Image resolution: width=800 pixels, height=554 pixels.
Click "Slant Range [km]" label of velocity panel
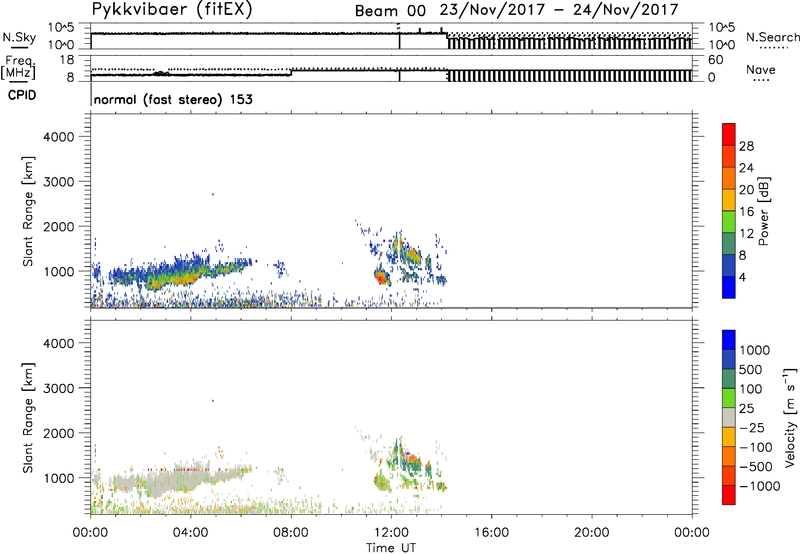click(x=28, y=418)
